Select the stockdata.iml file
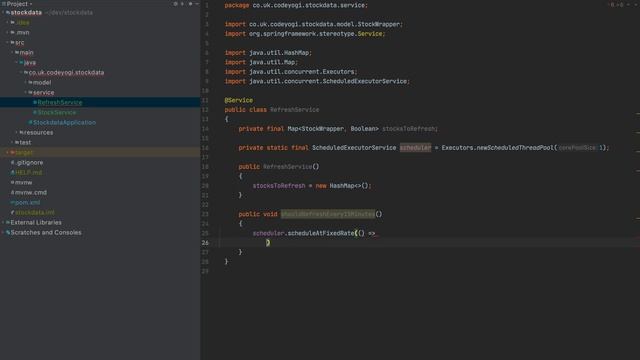 (35, 212)
